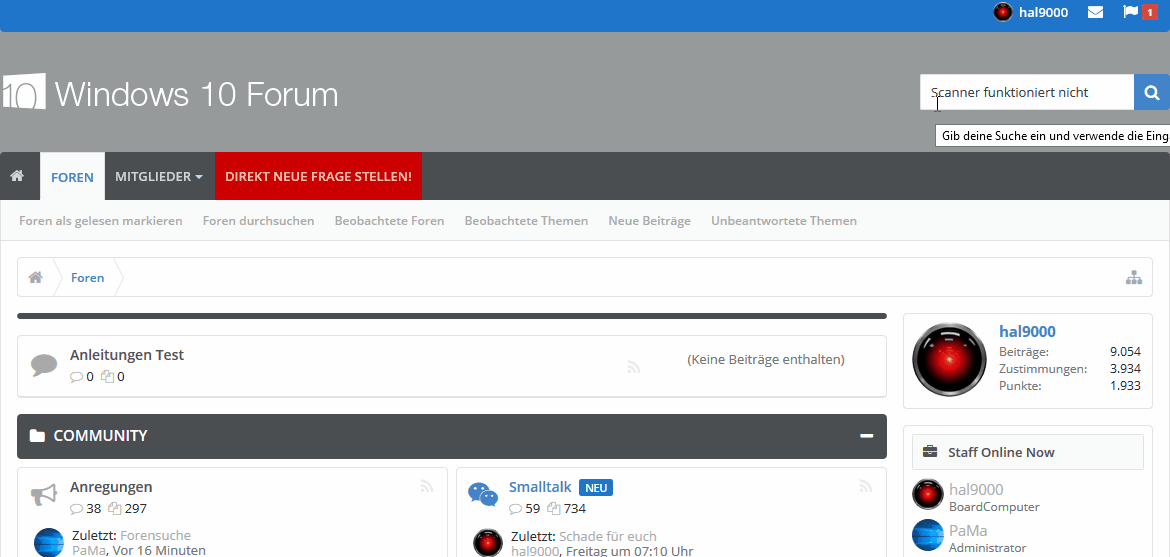The image size is (1170, 557).
Task: Click Foren als gelesen markieren
Action: [x=101, y=221]
